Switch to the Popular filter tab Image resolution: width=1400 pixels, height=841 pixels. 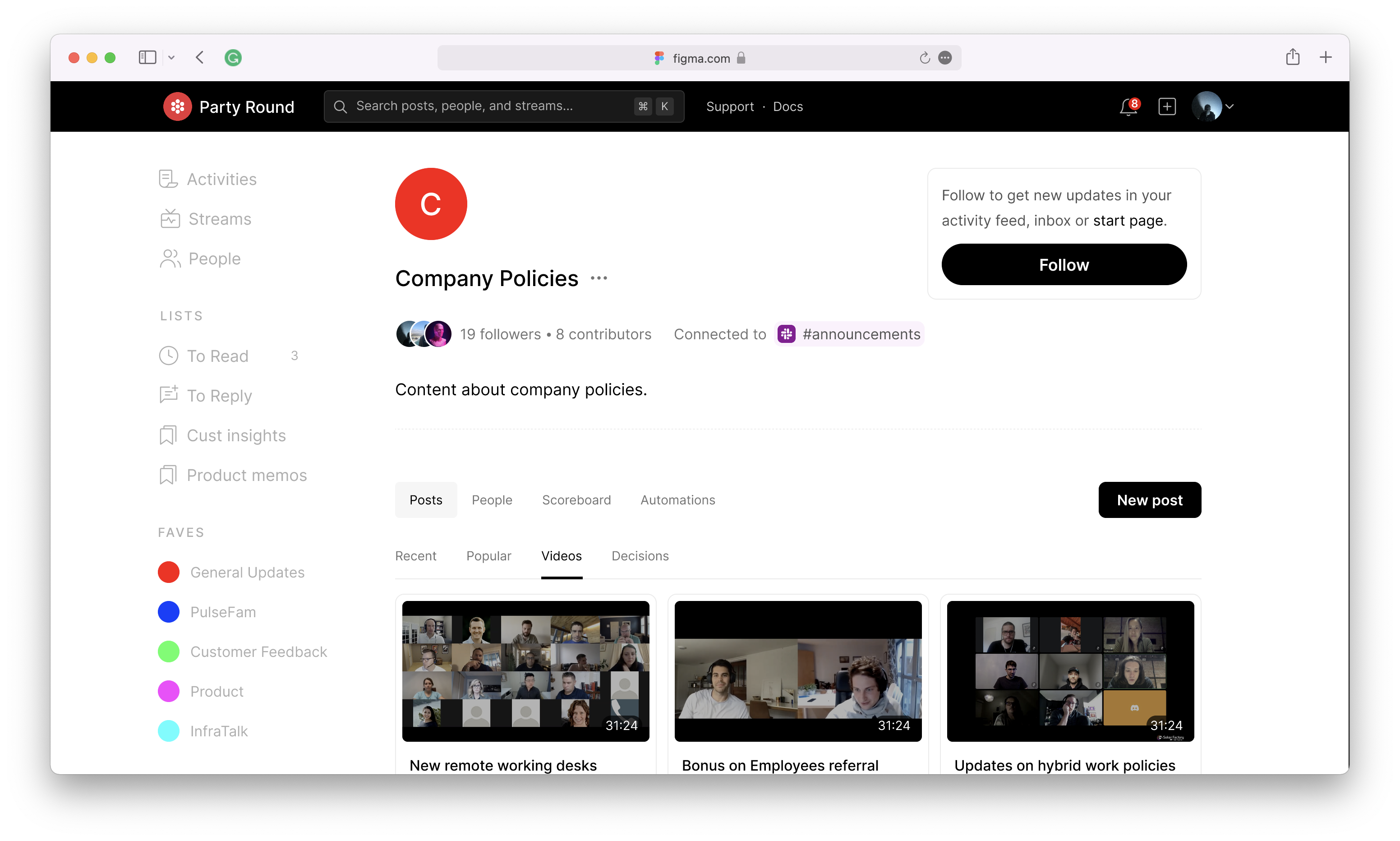point(488,556)
